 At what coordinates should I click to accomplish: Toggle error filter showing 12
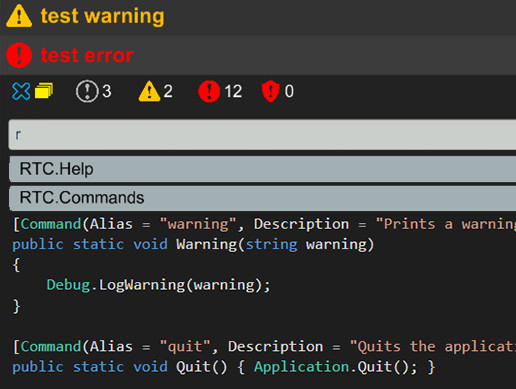tap(220, 91)
